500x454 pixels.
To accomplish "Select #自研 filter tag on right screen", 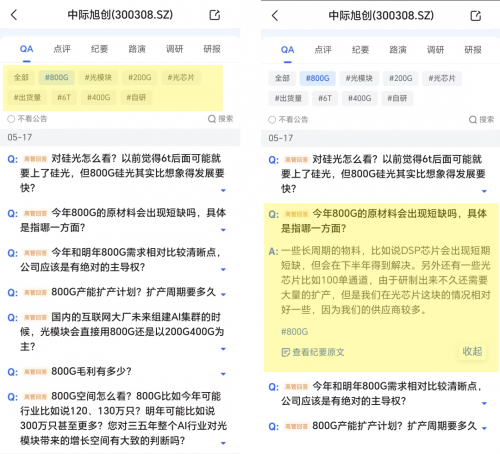I will 397,98.
